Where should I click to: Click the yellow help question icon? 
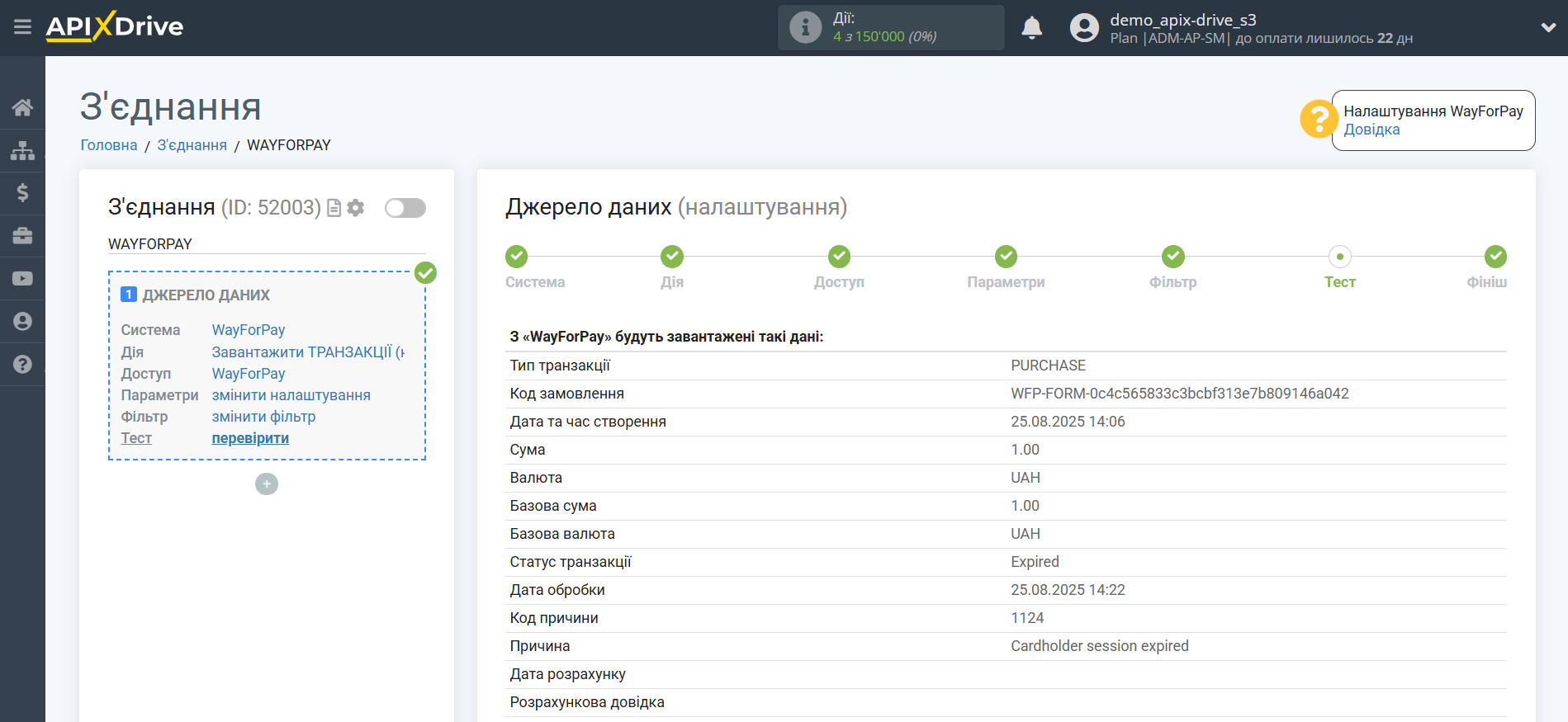tap(1318, 120)
